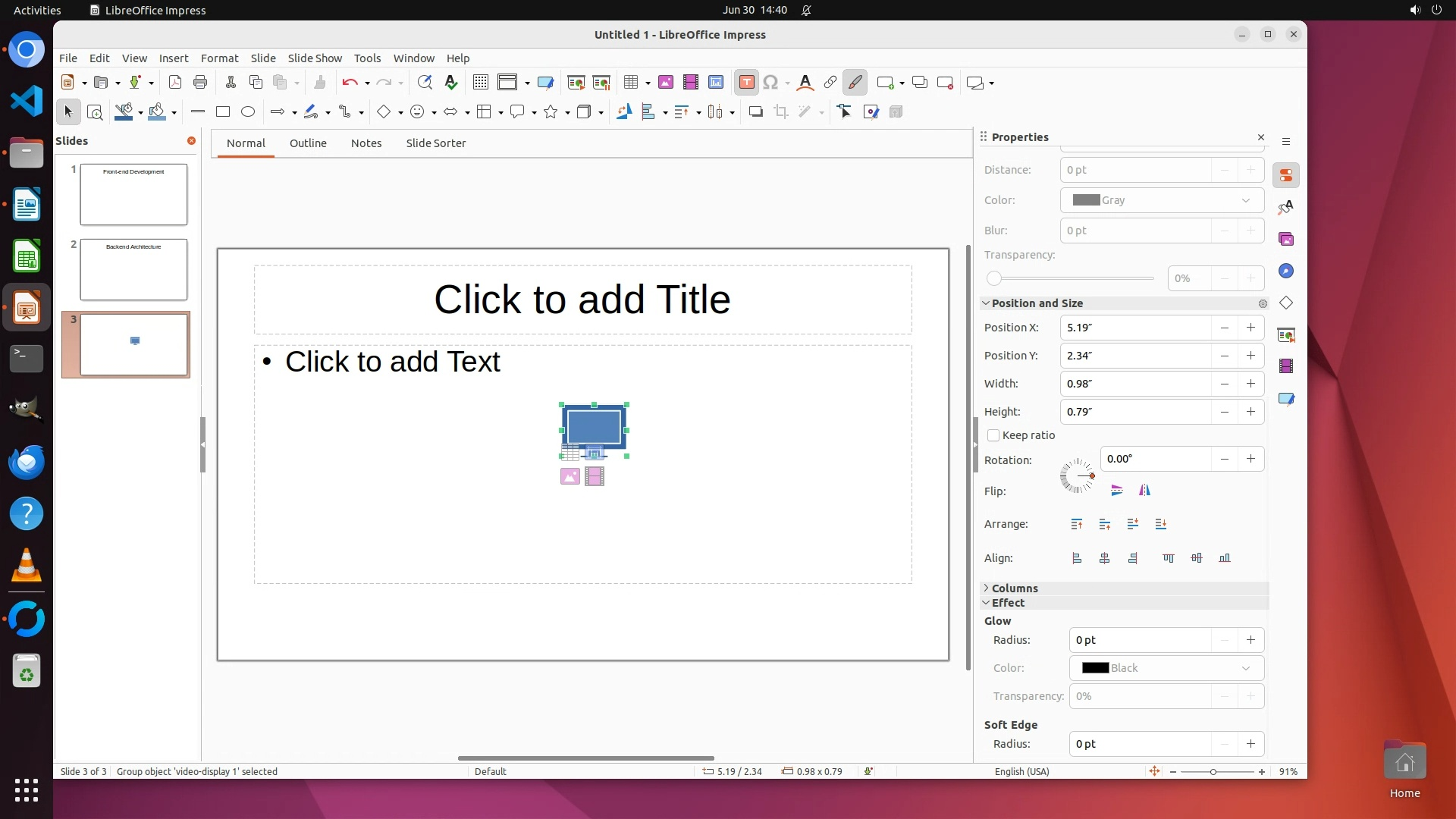Screen dimensions: 1456x819
Task: Select the Ellipse drawing tool
Action: point(248,112)
